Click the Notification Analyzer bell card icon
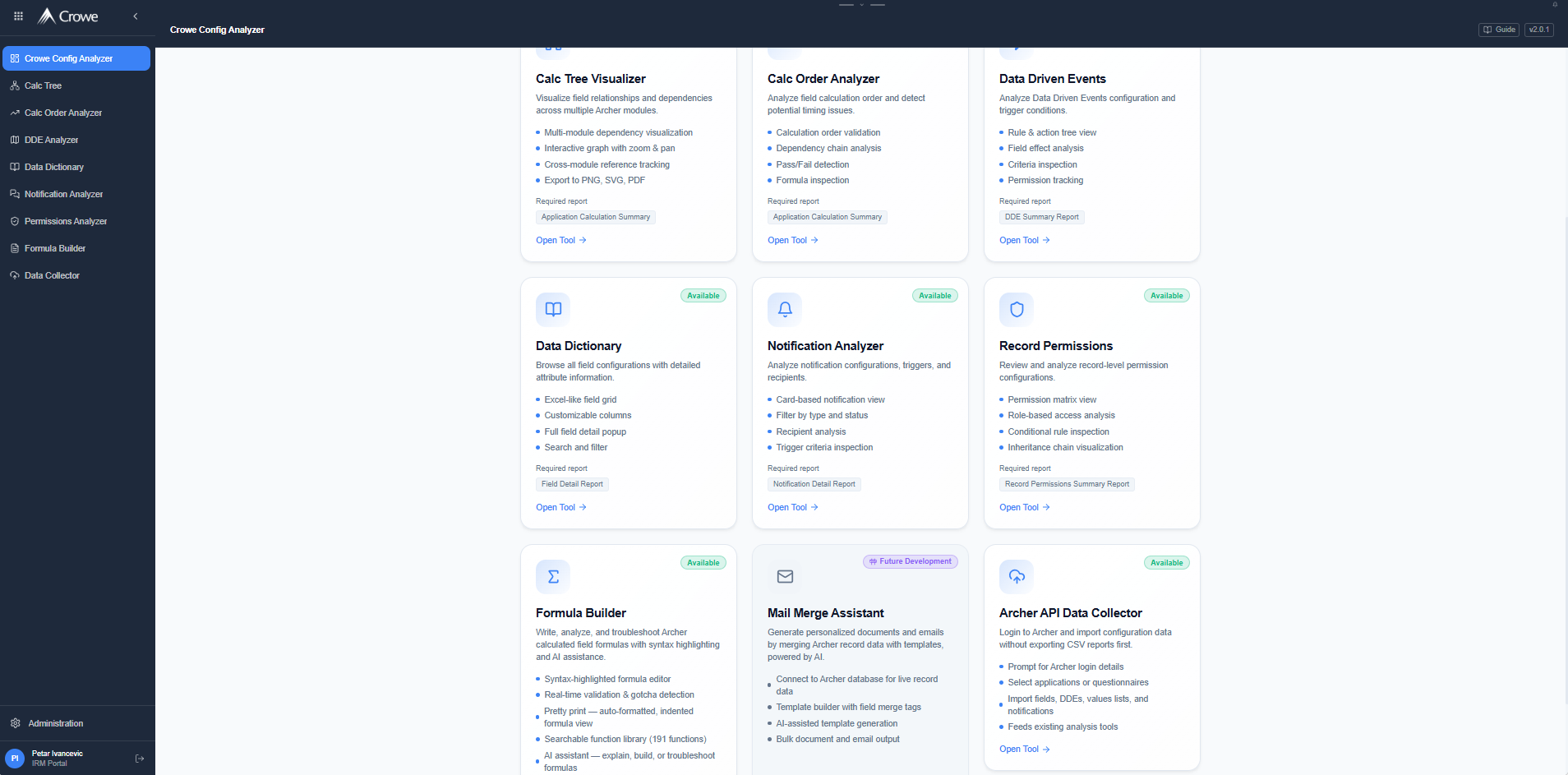The image size is (1568, 775). coord(785,309)
